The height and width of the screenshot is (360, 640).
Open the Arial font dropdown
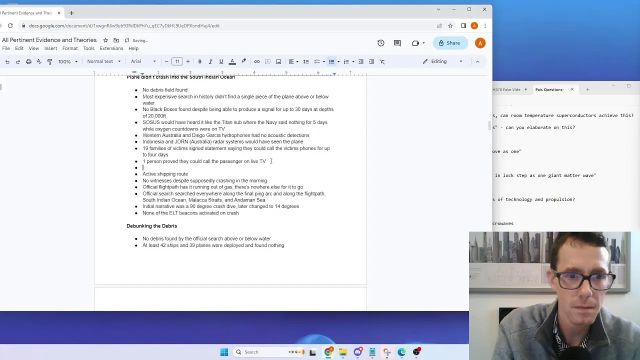pos(143,62)
